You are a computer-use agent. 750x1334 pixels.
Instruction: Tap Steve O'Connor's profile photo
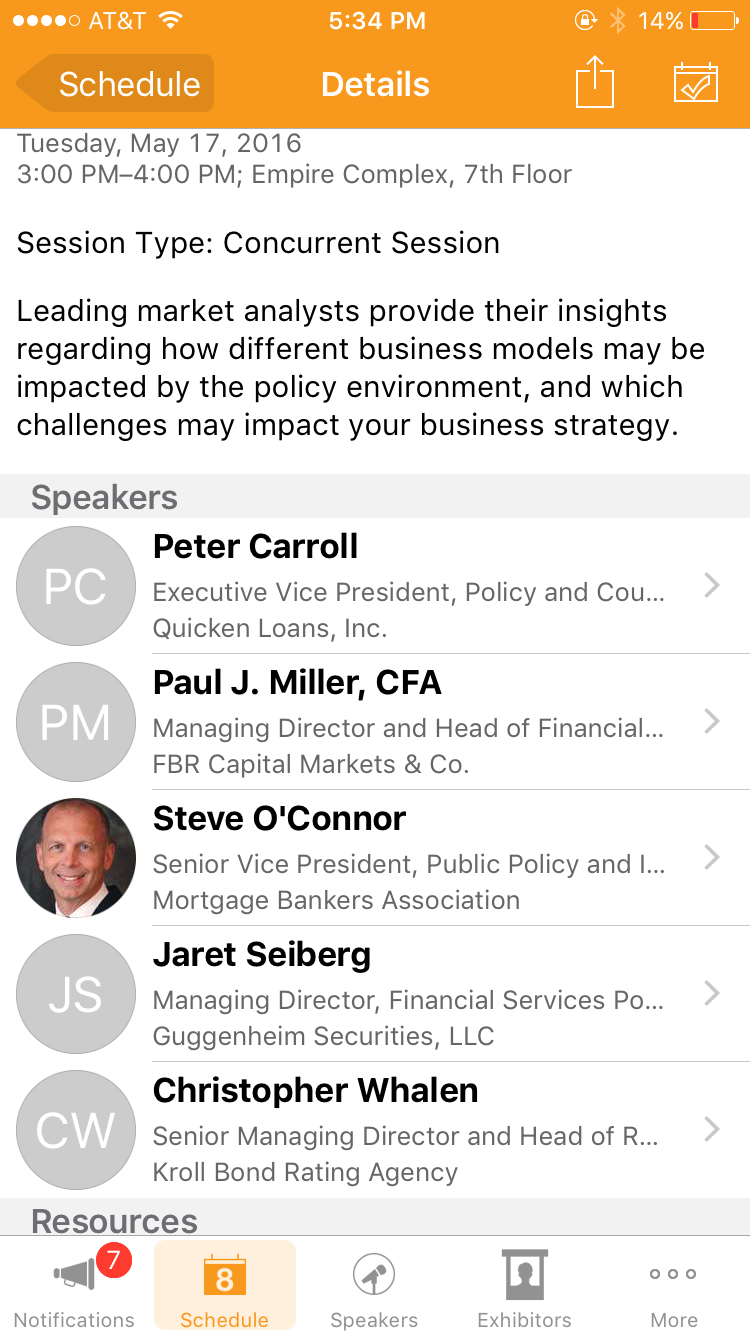(x=76, y=858)
